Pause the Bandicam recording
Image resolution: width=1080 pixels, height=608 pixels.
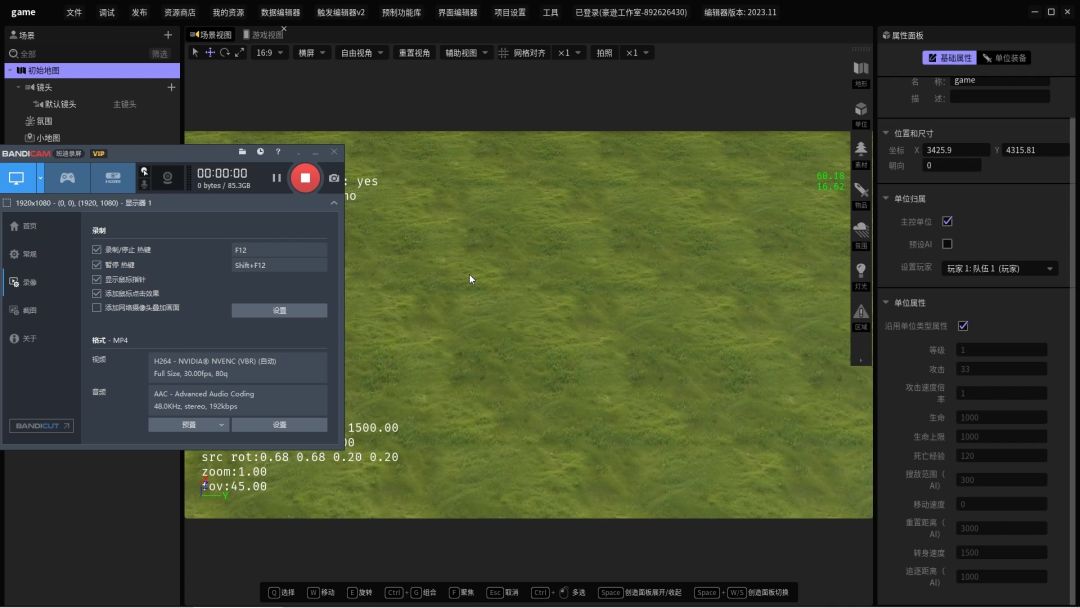click(x=277, y=178)
